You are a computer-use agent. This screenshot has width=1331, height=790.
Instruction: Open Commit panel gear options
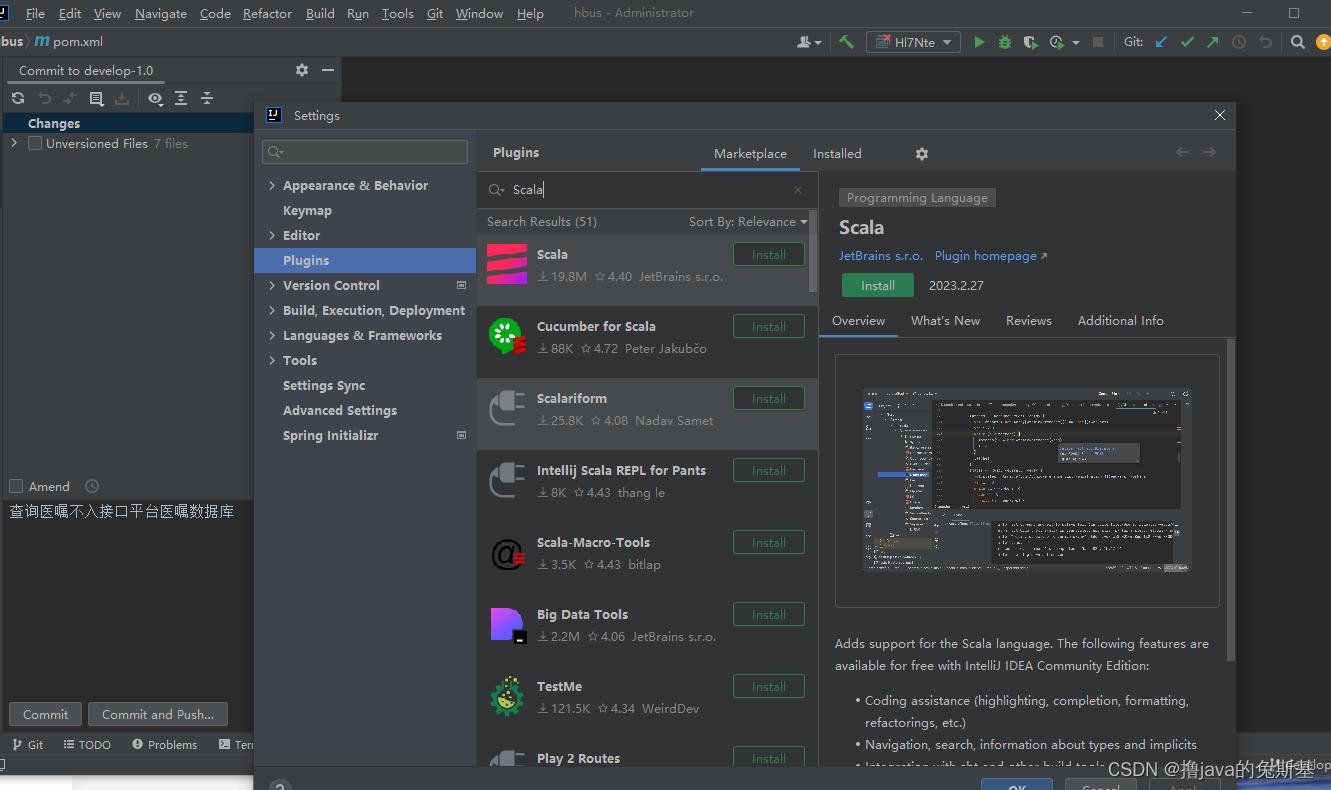pyautogui.click(x=302, y=70)
